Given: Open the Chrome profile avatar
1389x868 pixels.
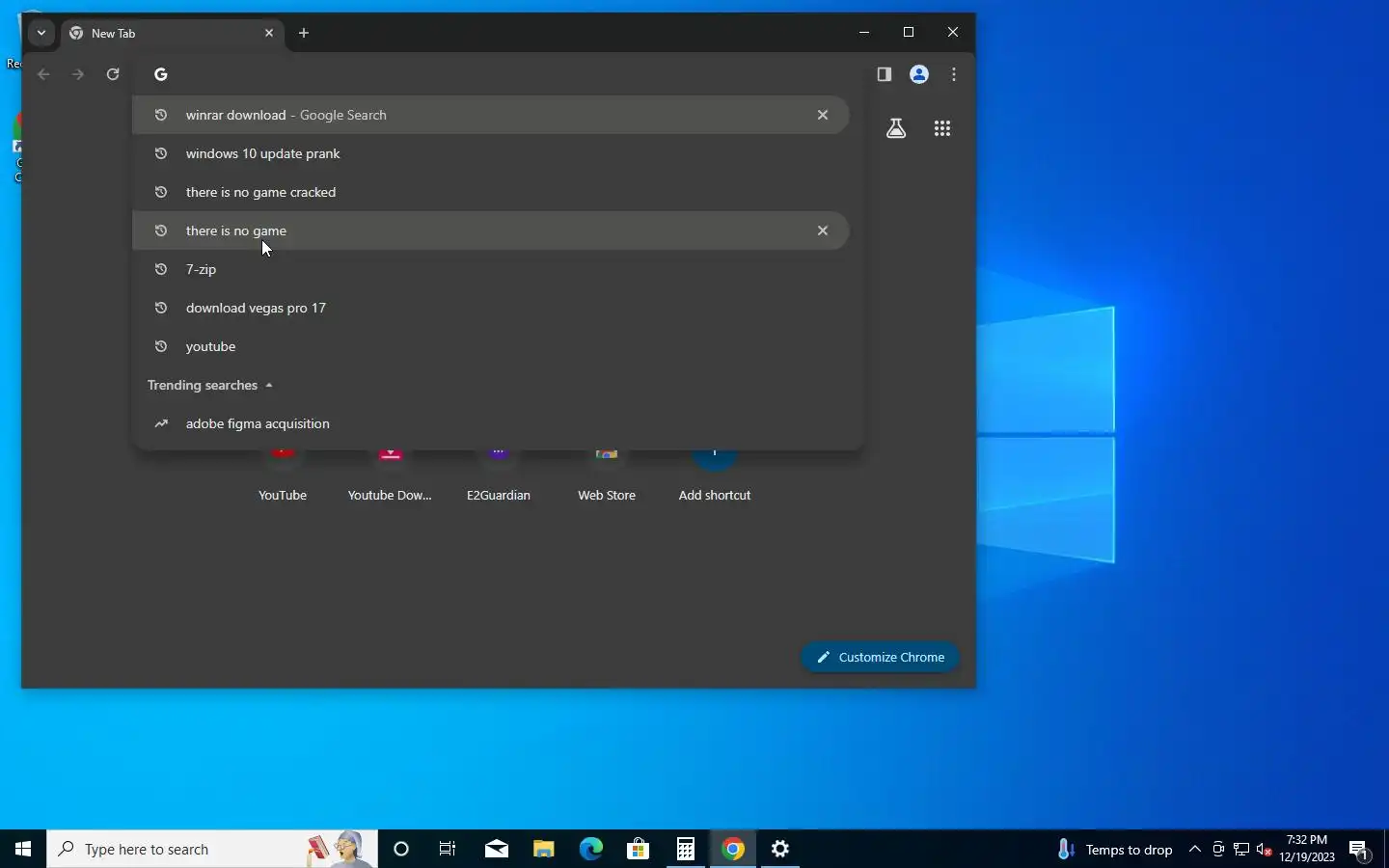Looking at the screenshot, I should pos(919,74).
